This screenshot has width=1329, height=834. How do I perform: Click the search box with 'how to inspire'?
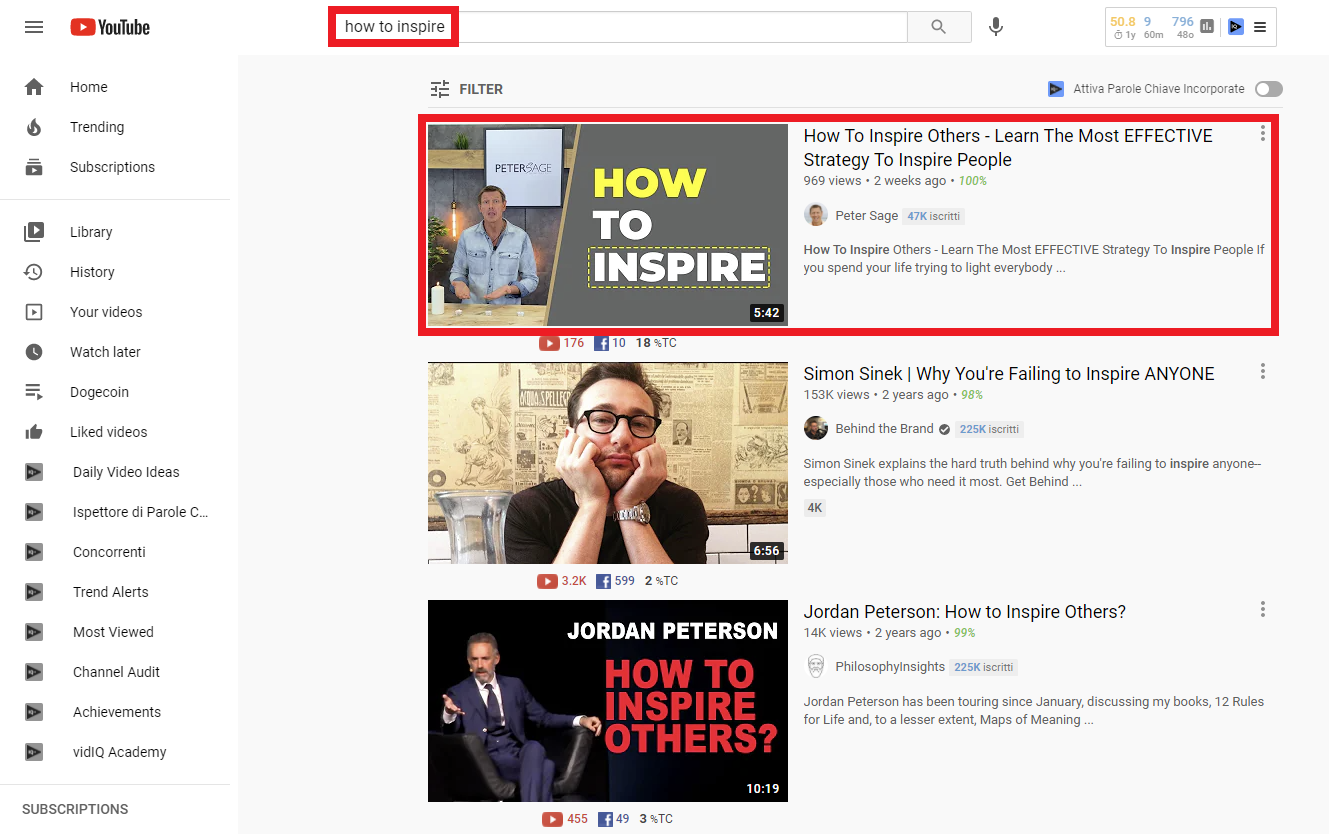click(x=618, y=27)
